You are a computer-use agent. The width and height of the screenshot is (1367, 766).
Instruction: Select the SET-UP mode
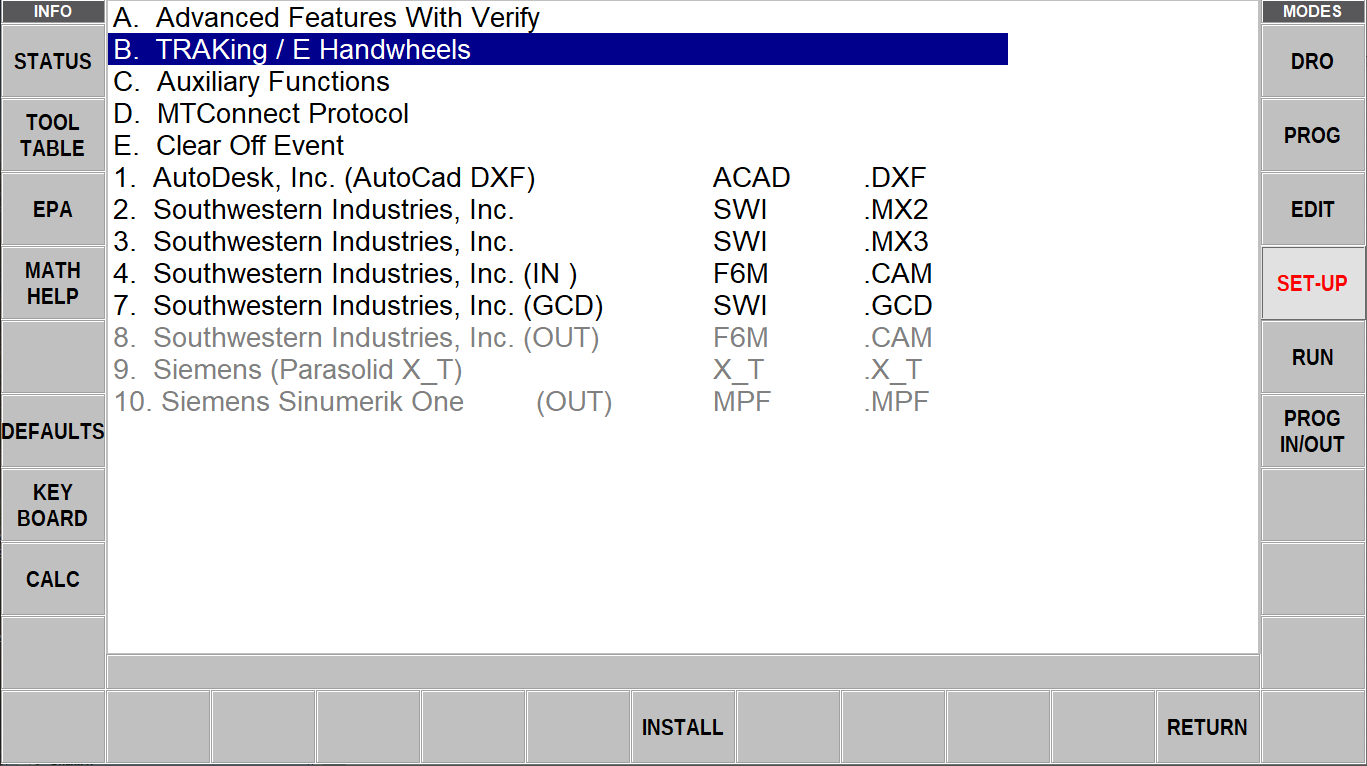1312,284
